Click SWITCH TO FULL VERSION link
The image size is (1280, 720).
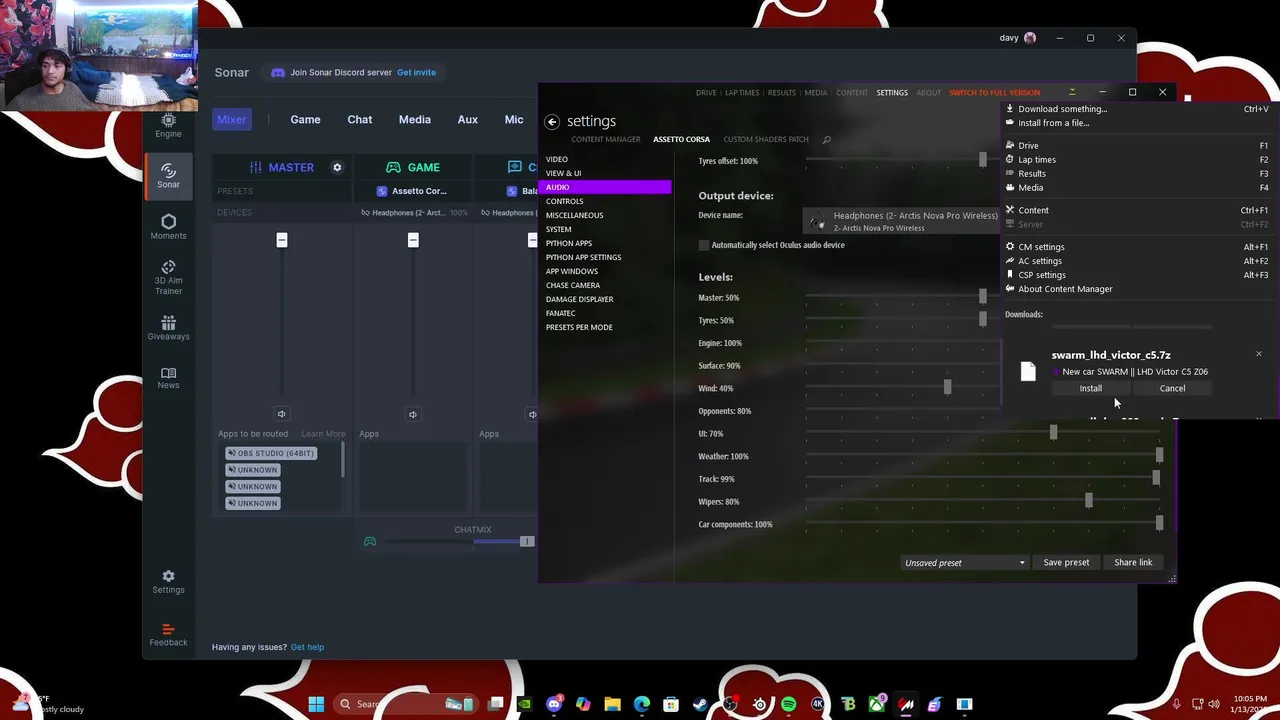point(994,92)
